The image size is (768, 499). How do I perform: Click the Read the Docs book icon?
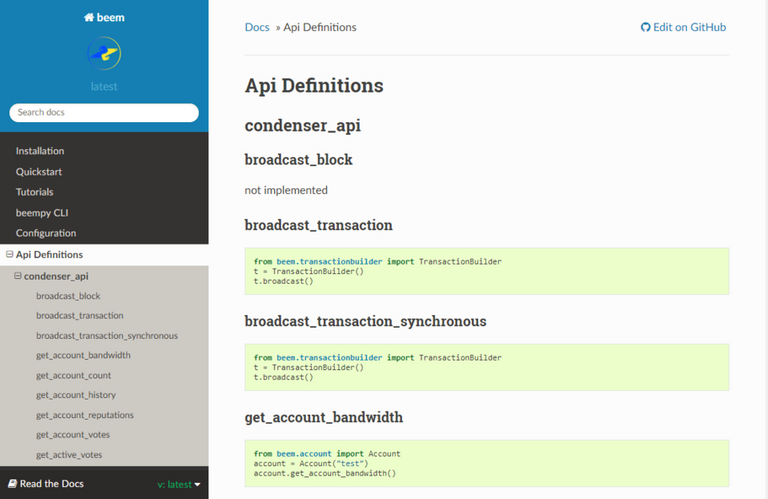(x=13, y=484)
